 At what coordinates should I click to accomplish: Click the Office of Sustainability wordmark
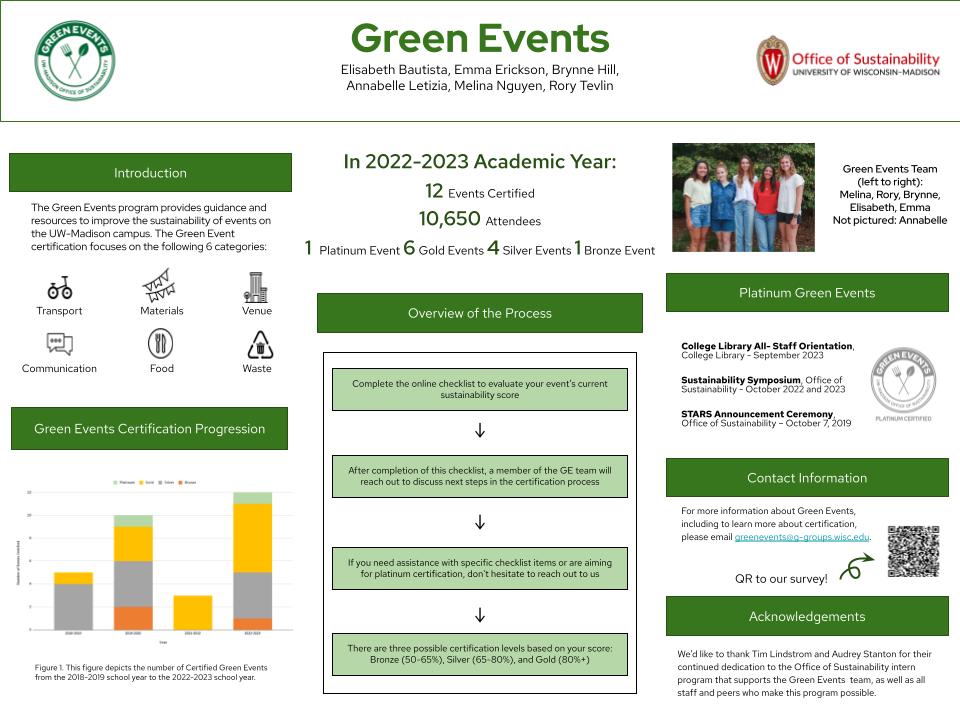coord(866,64)
